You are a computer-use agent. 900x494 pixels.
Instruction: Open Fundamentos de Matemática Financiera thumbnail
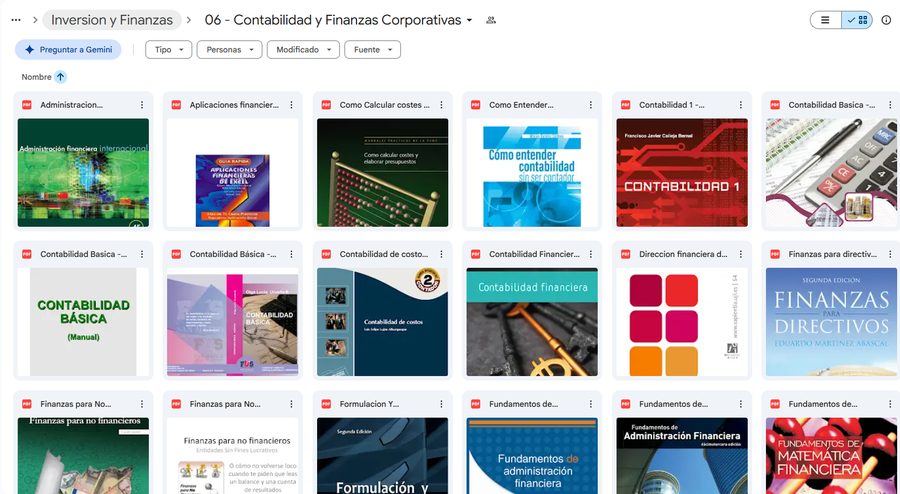[831, 456]
